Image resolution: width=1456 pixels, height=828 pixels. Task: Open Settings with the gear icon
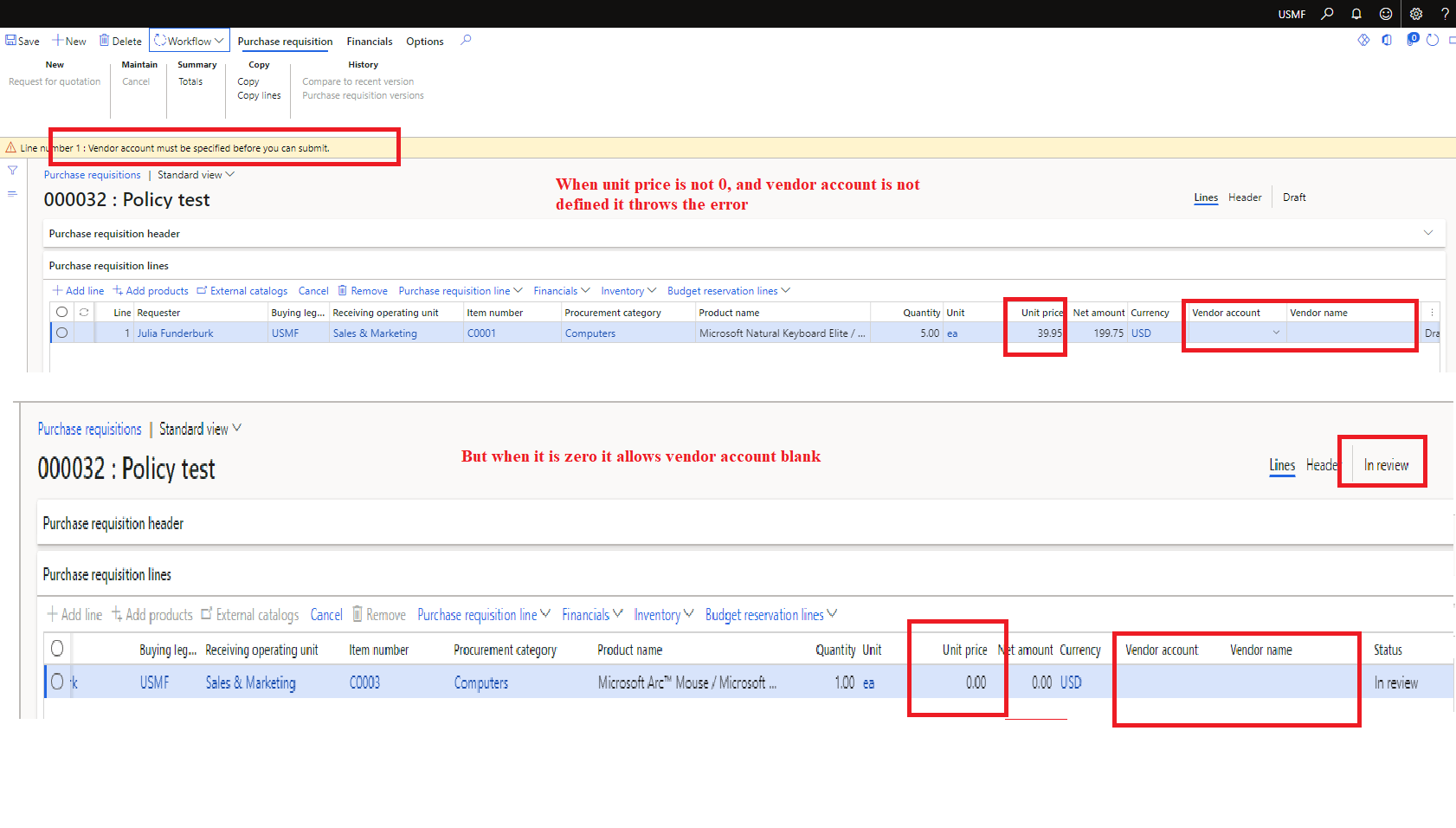1416,13
